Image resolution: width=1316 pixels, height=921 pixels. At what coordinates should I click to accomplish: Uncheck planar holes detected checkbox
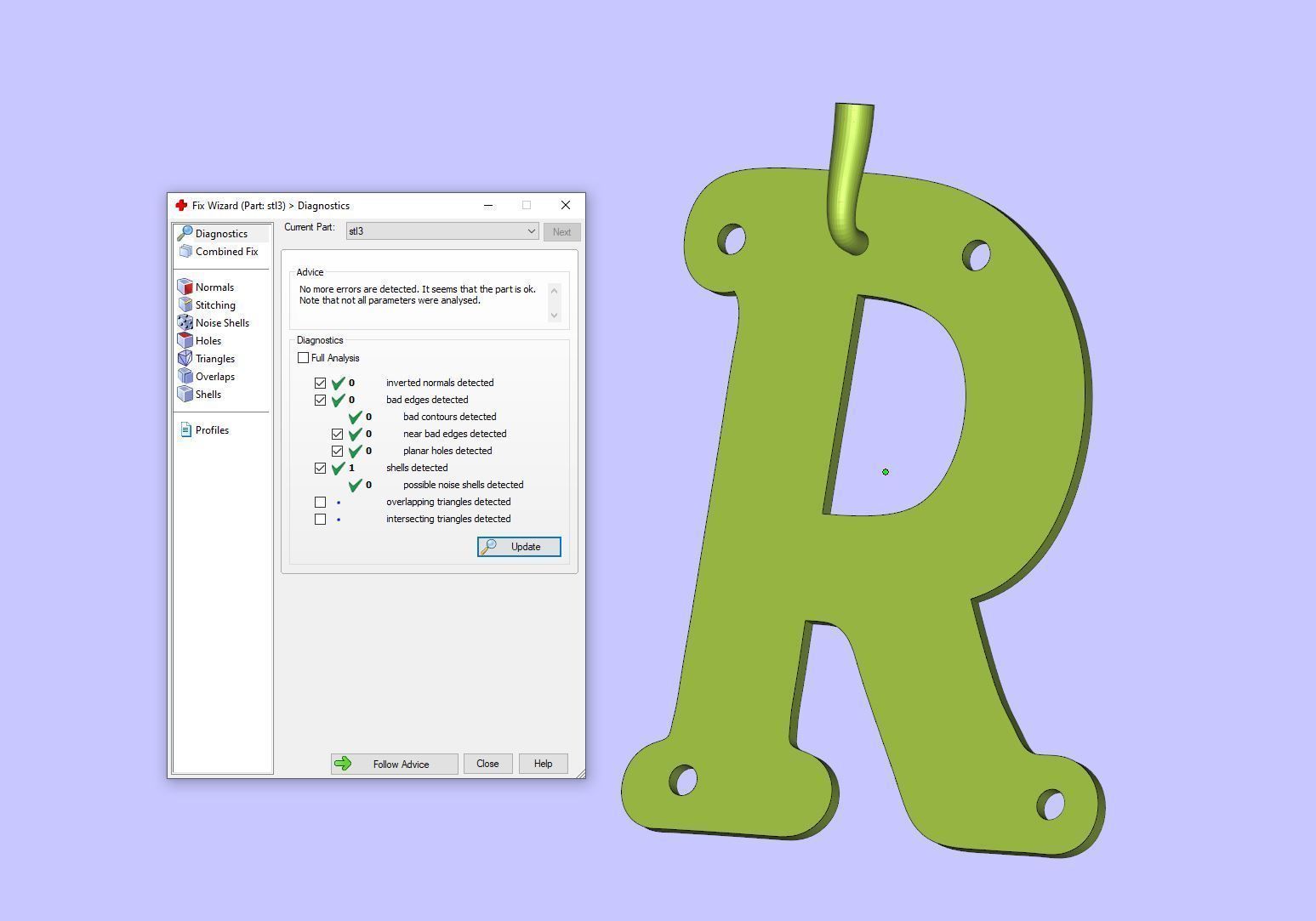337,452
